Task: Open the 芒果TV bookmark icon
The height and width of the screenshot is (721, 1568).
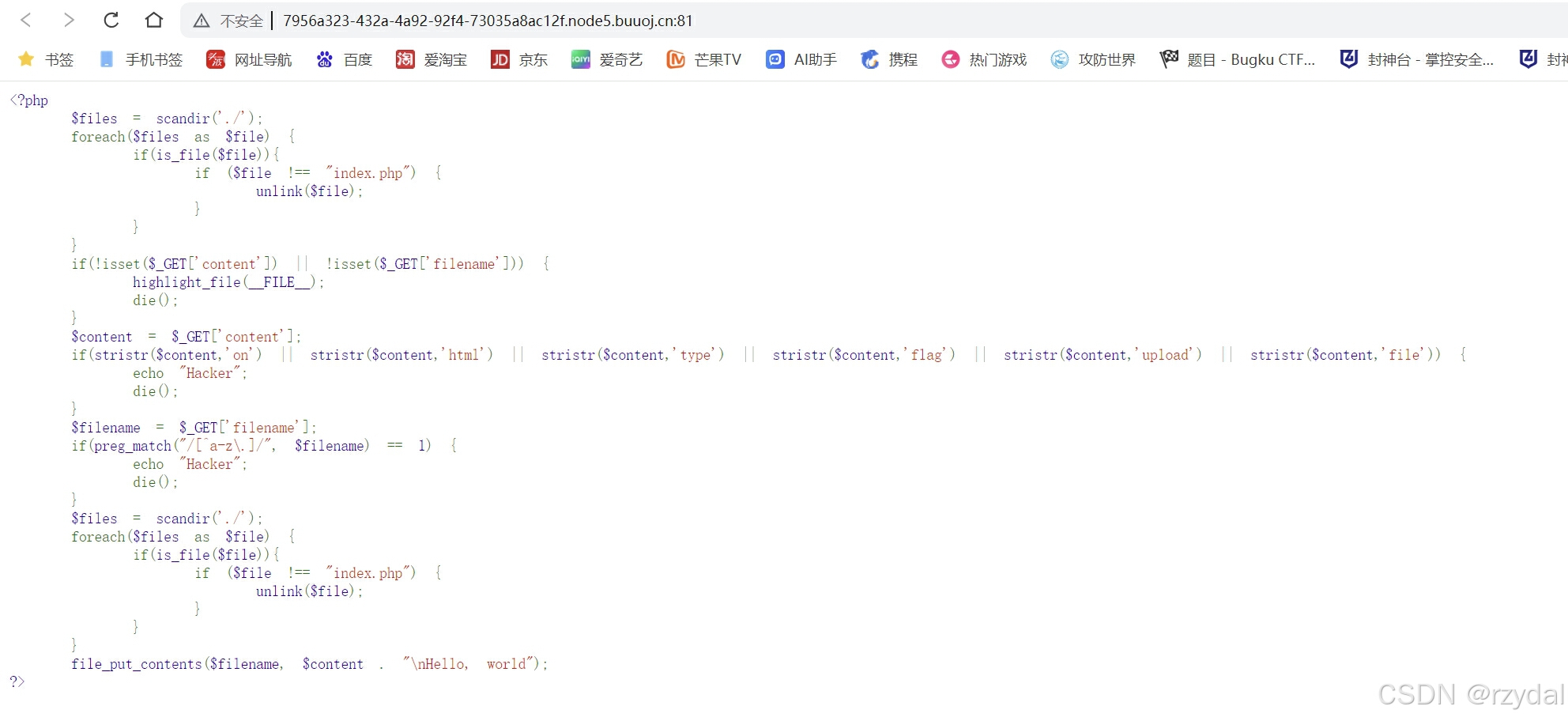Action: 675,59
